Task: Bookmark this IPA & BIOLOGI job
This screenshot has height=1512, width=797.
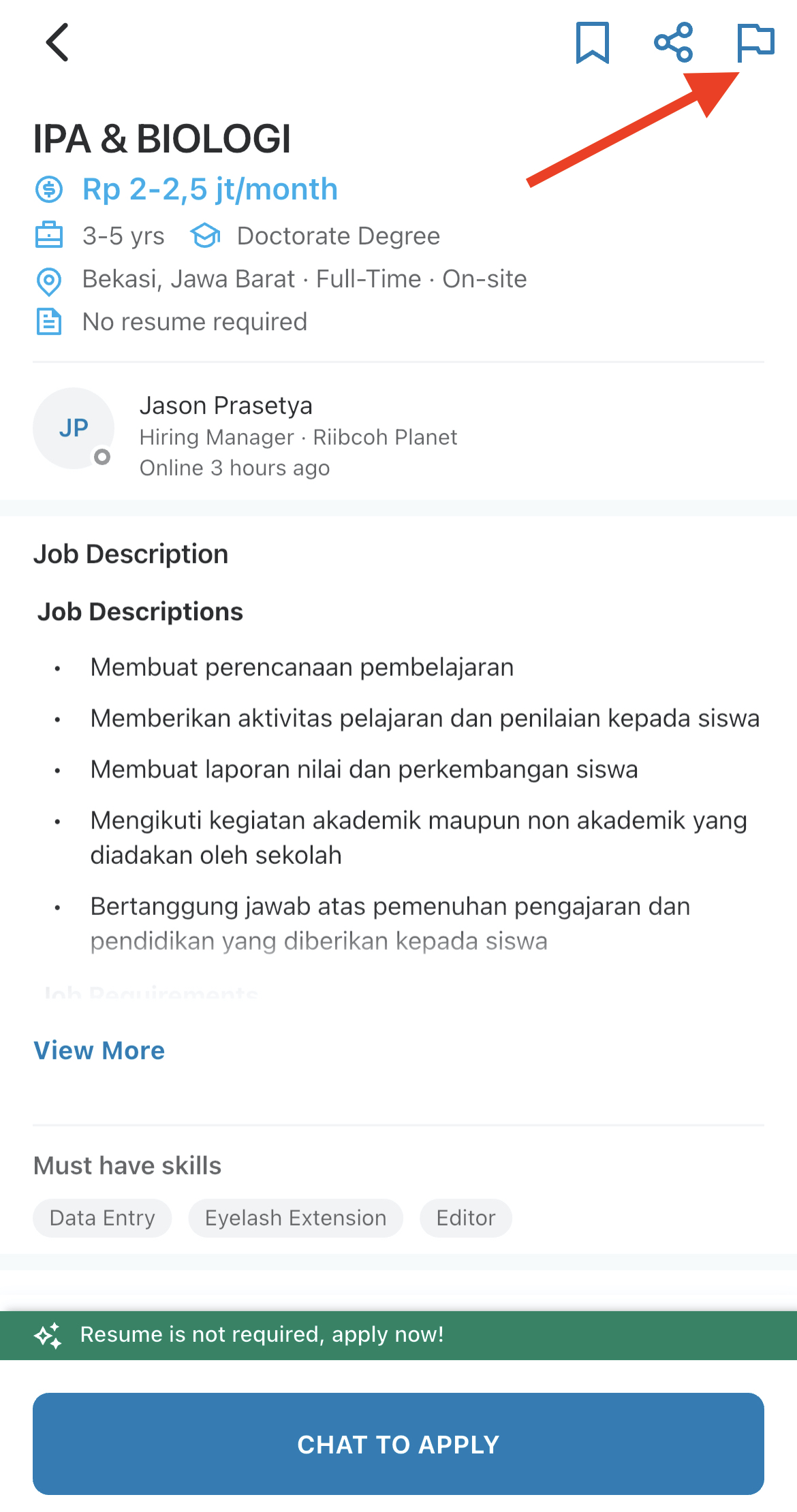Action: click(x=592, y=42)
